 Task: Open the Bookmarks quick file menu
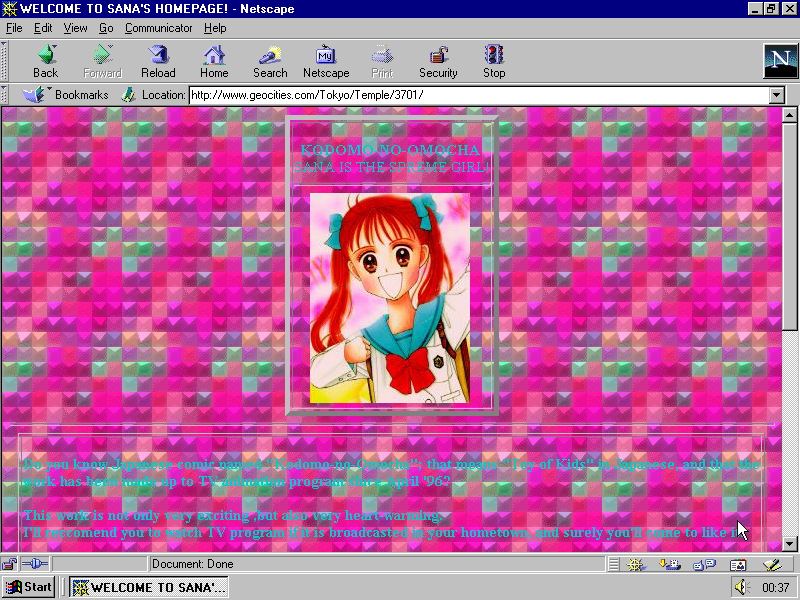point(65,94)
